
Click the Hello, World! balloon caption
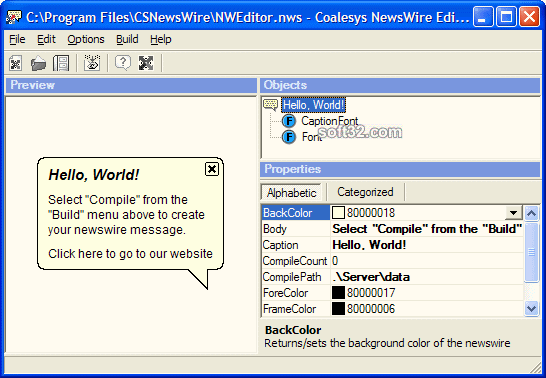pos(94,175)
